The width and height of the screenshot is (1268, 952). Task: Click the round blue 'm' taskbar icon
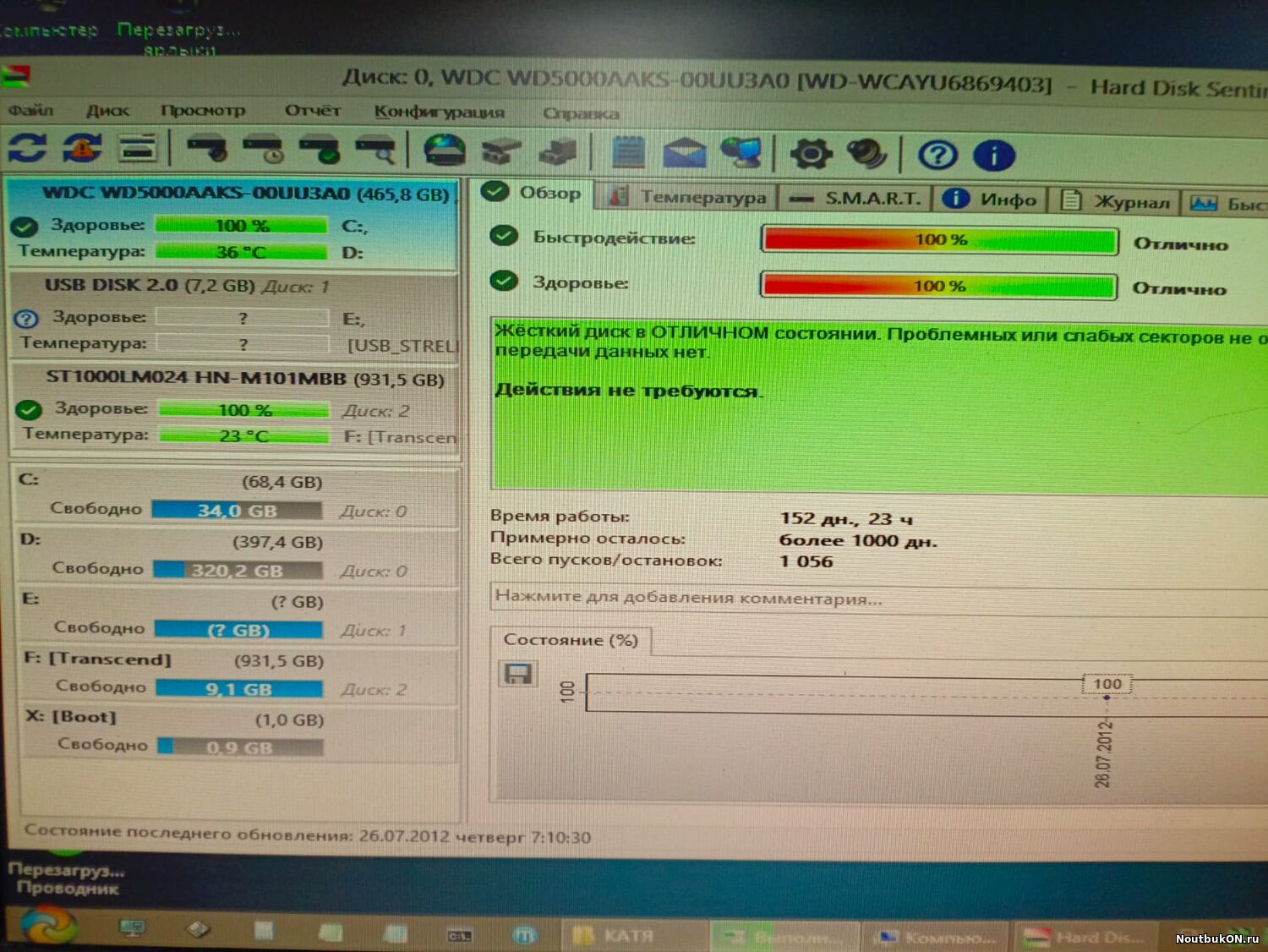point(524,934)
